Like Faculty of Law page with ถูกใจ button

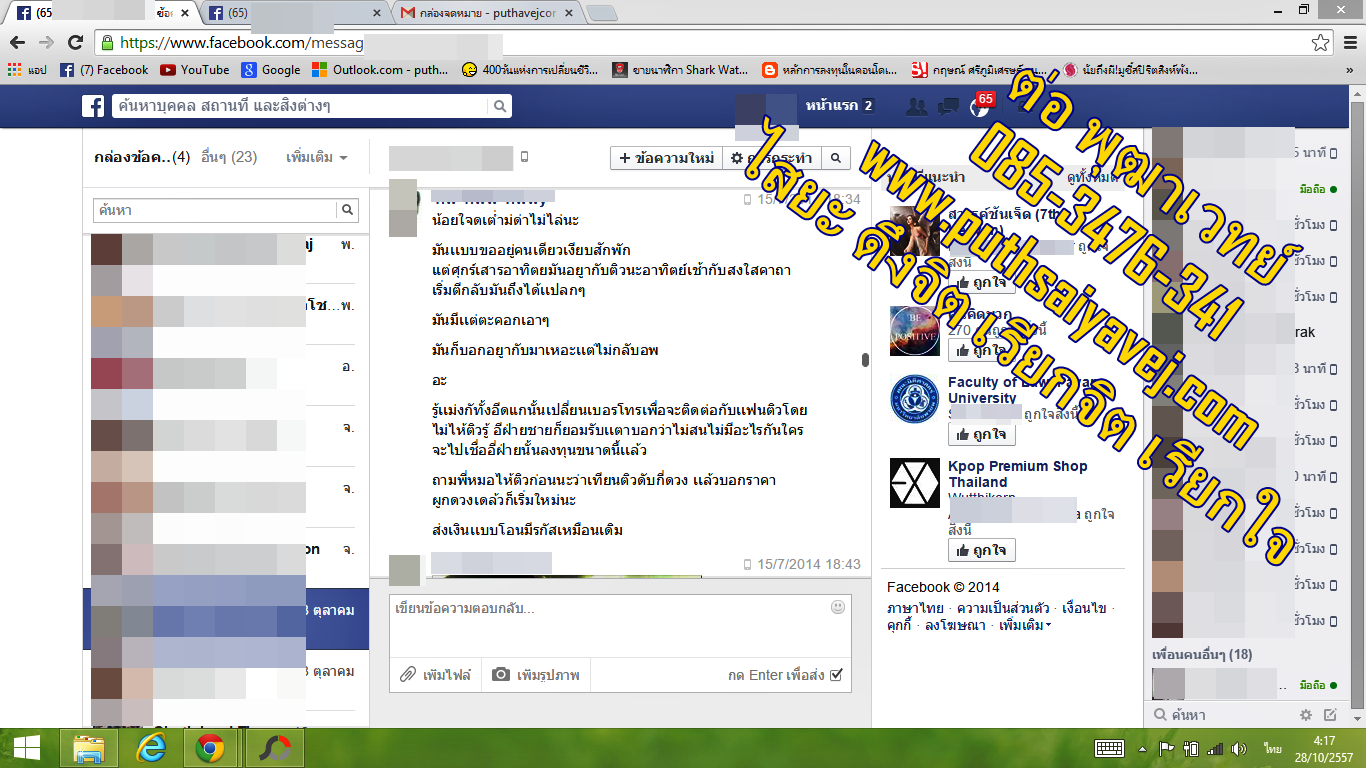(982, 435)
